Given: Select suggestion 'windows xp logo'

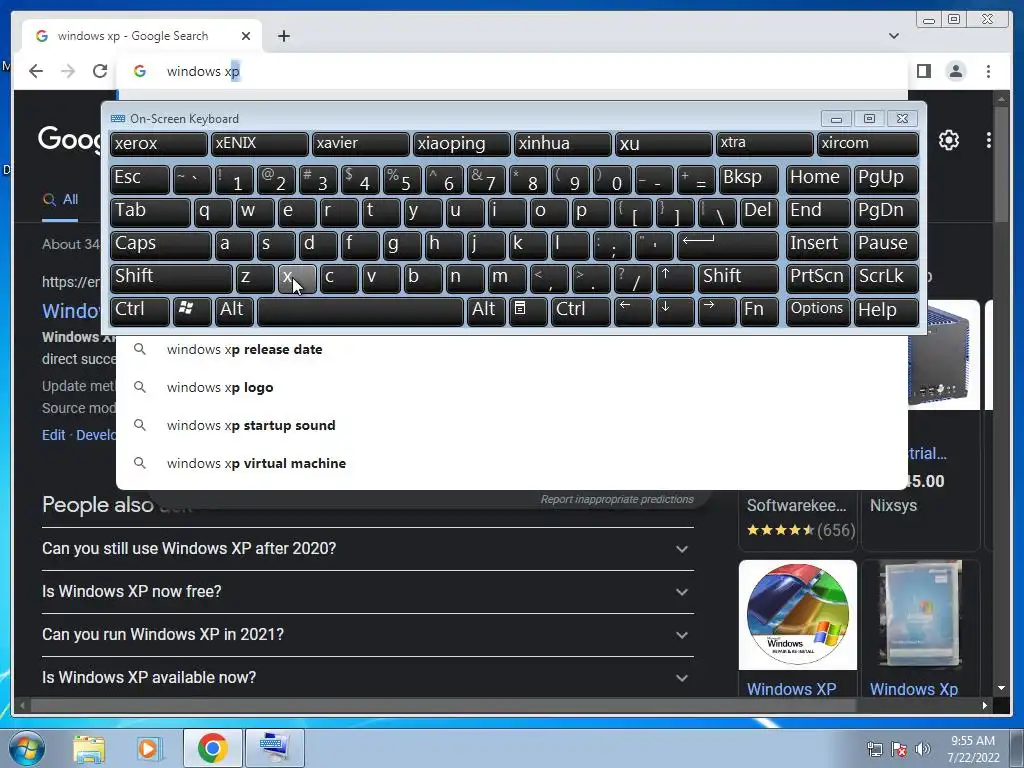Looking at the screenshot, I should 511,387.
